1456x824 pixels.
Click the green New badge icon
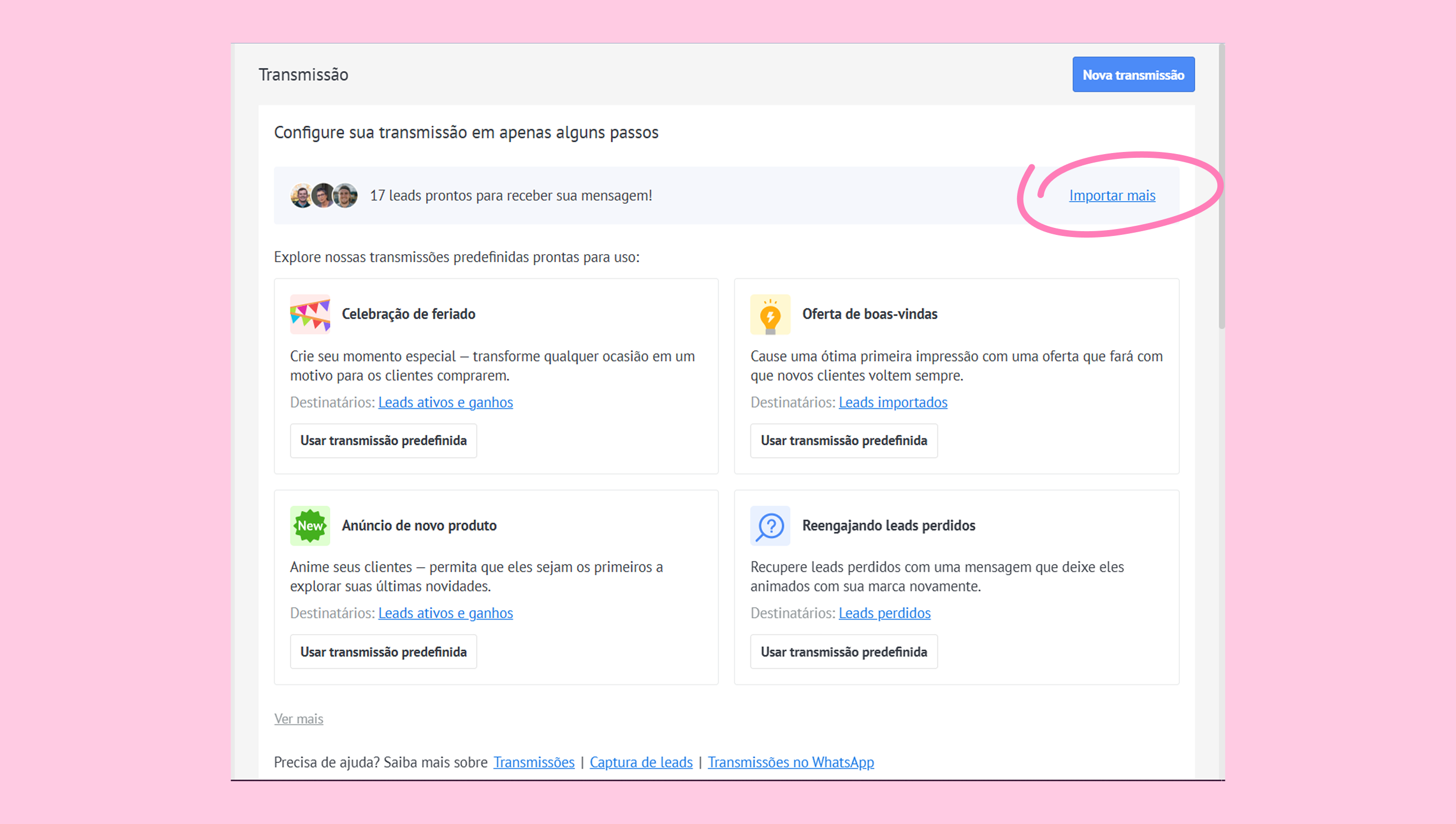(309, 526)
